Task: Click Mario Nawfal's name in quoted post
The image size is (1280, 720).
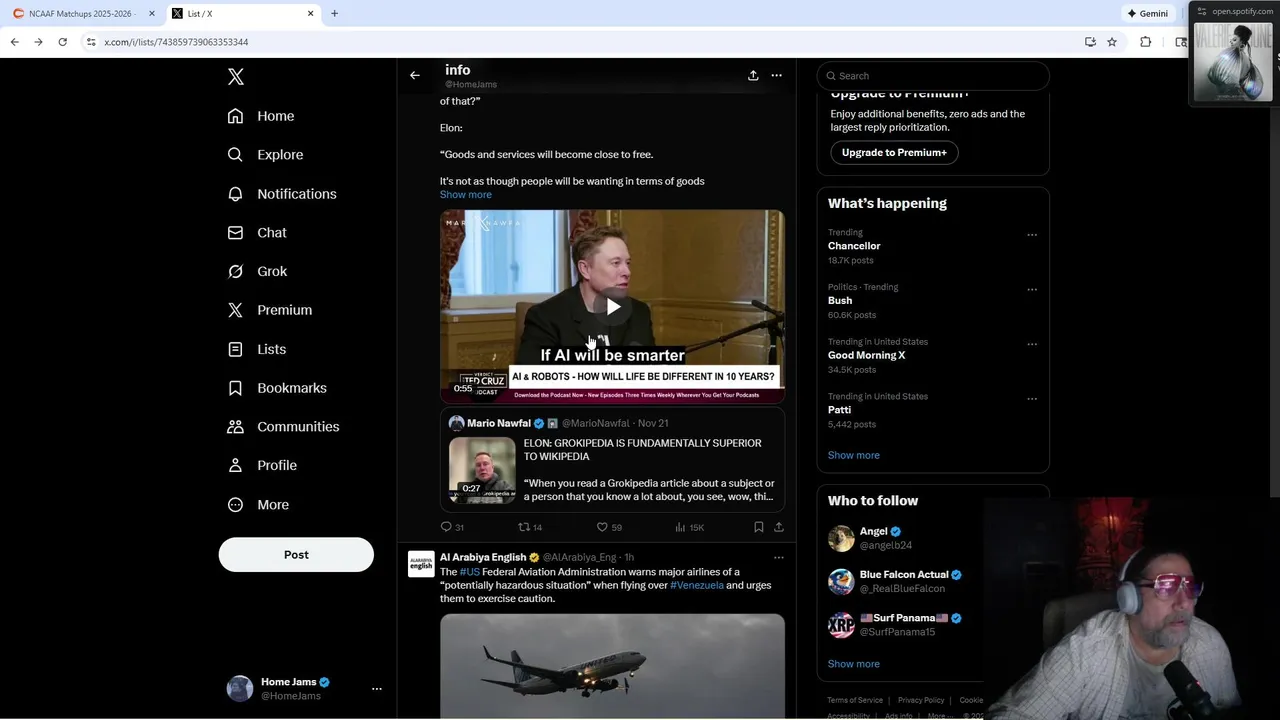Action: (x=498, y=423)
